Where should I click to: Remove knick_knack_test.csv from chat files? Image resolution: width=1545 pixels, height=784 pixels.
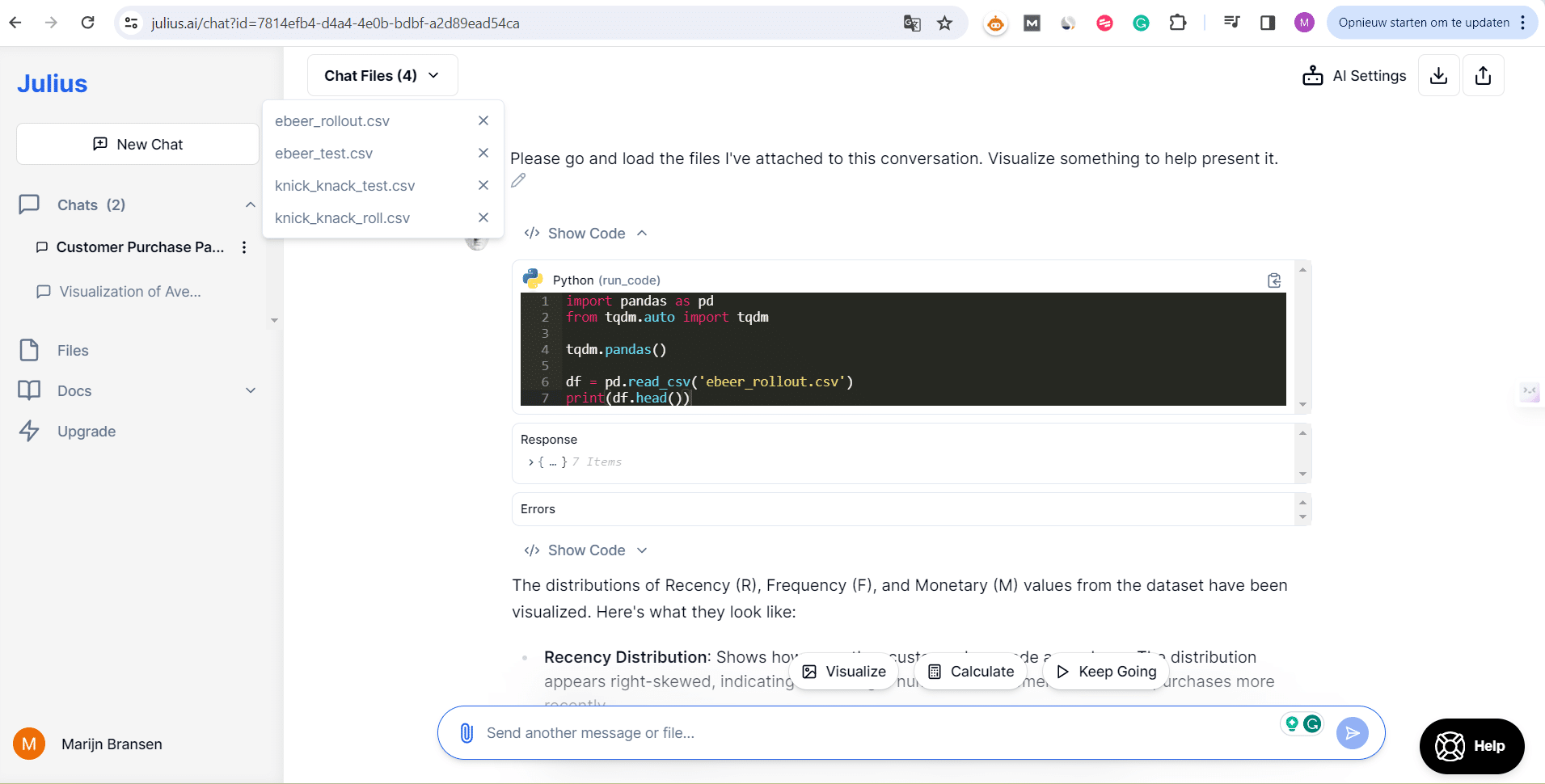tap(483, 185)
